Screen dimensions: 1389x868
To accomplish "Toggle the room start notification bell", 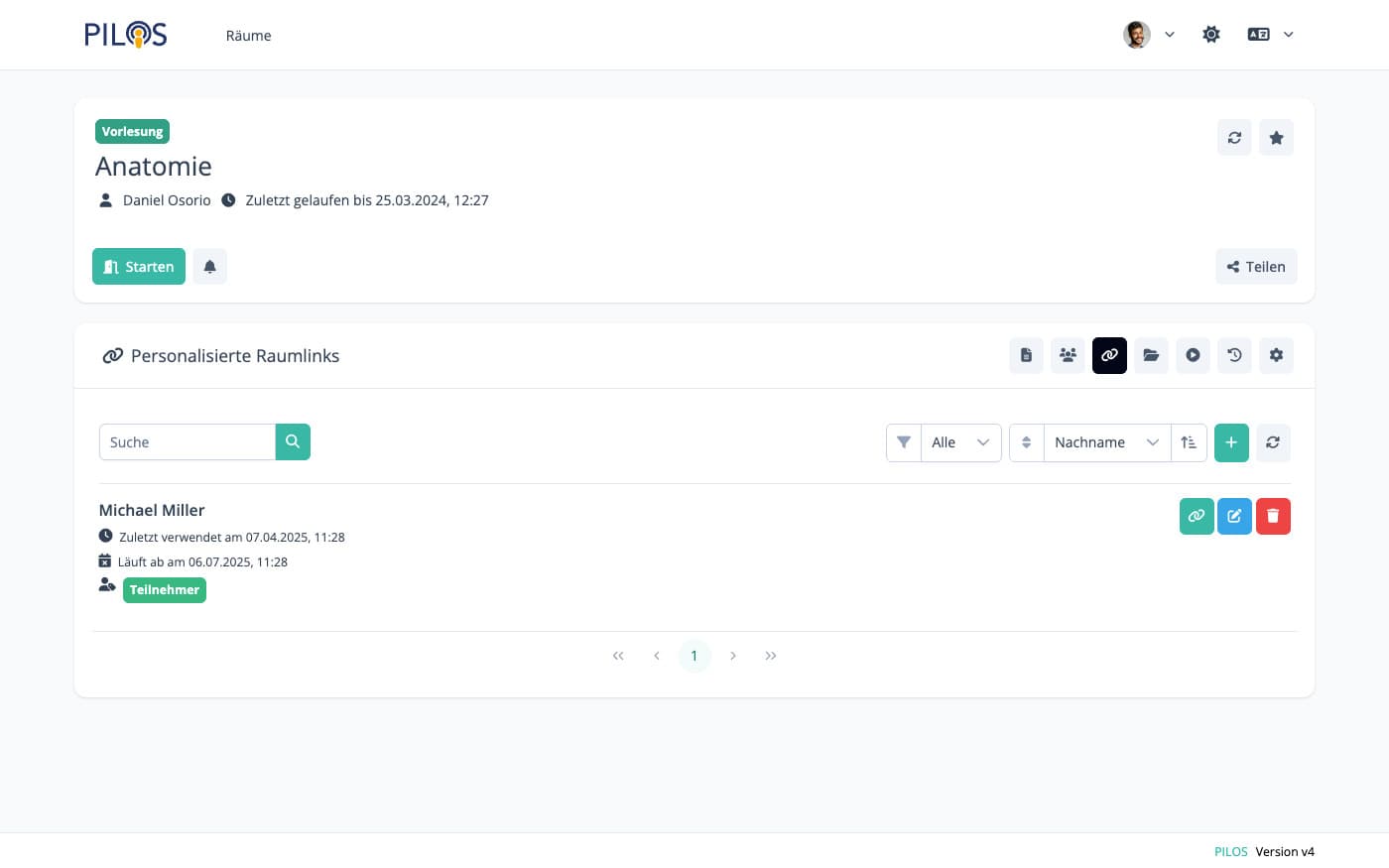I will coord(209,267).
